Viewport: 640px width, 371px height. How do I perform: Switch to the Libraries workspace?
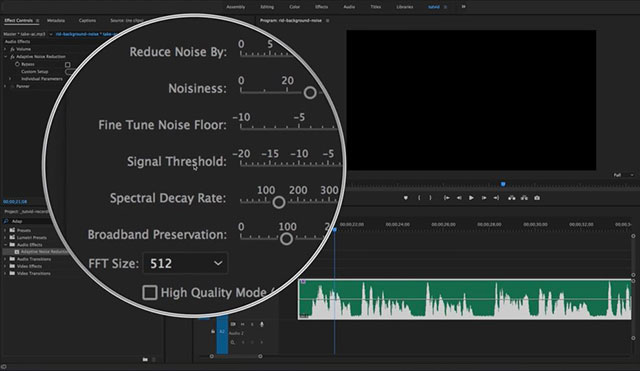pyautogui.click(x=404, y=7)
